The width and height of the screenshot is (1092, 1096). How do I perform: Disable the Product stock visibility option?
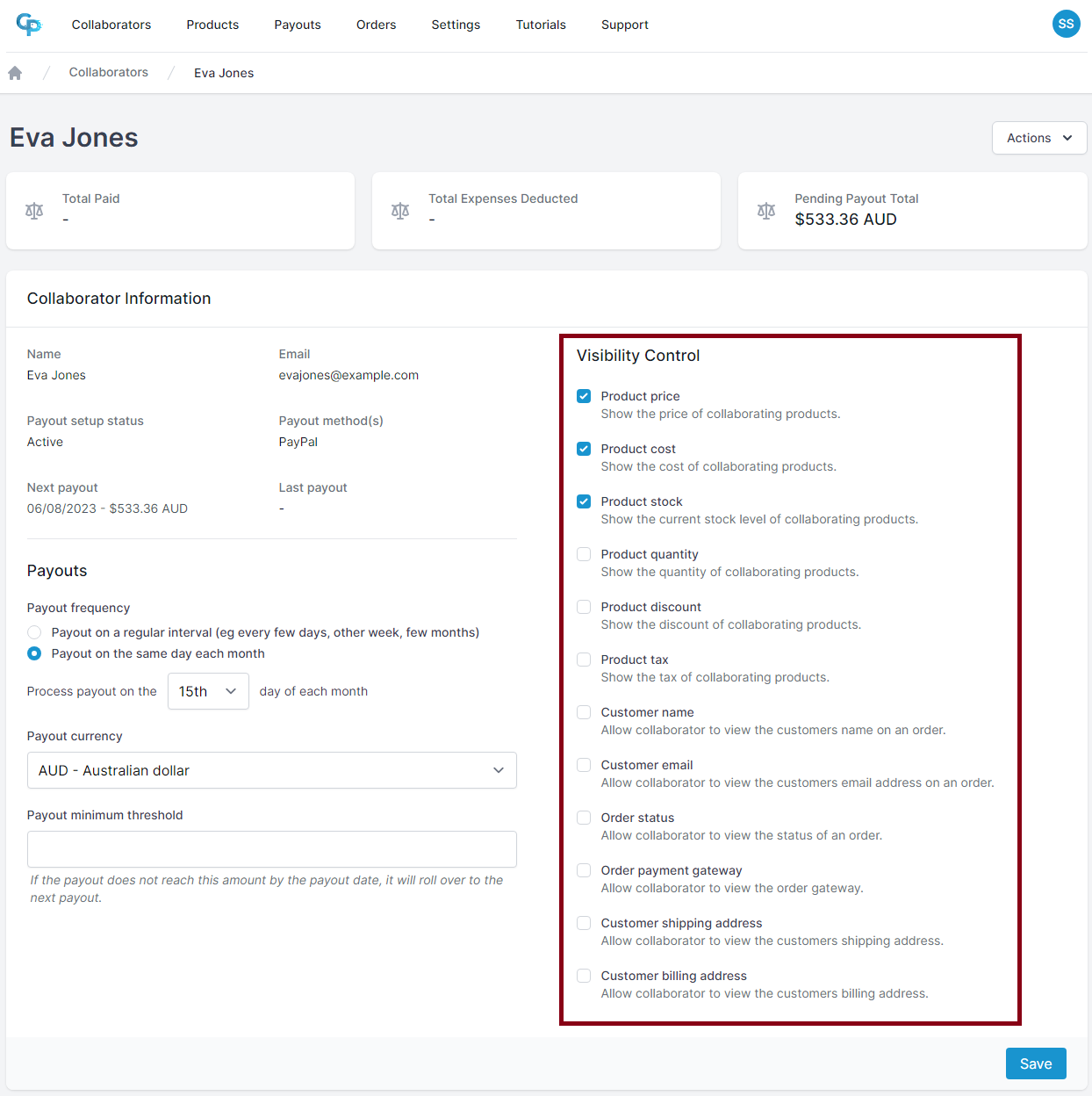[584, 501]
